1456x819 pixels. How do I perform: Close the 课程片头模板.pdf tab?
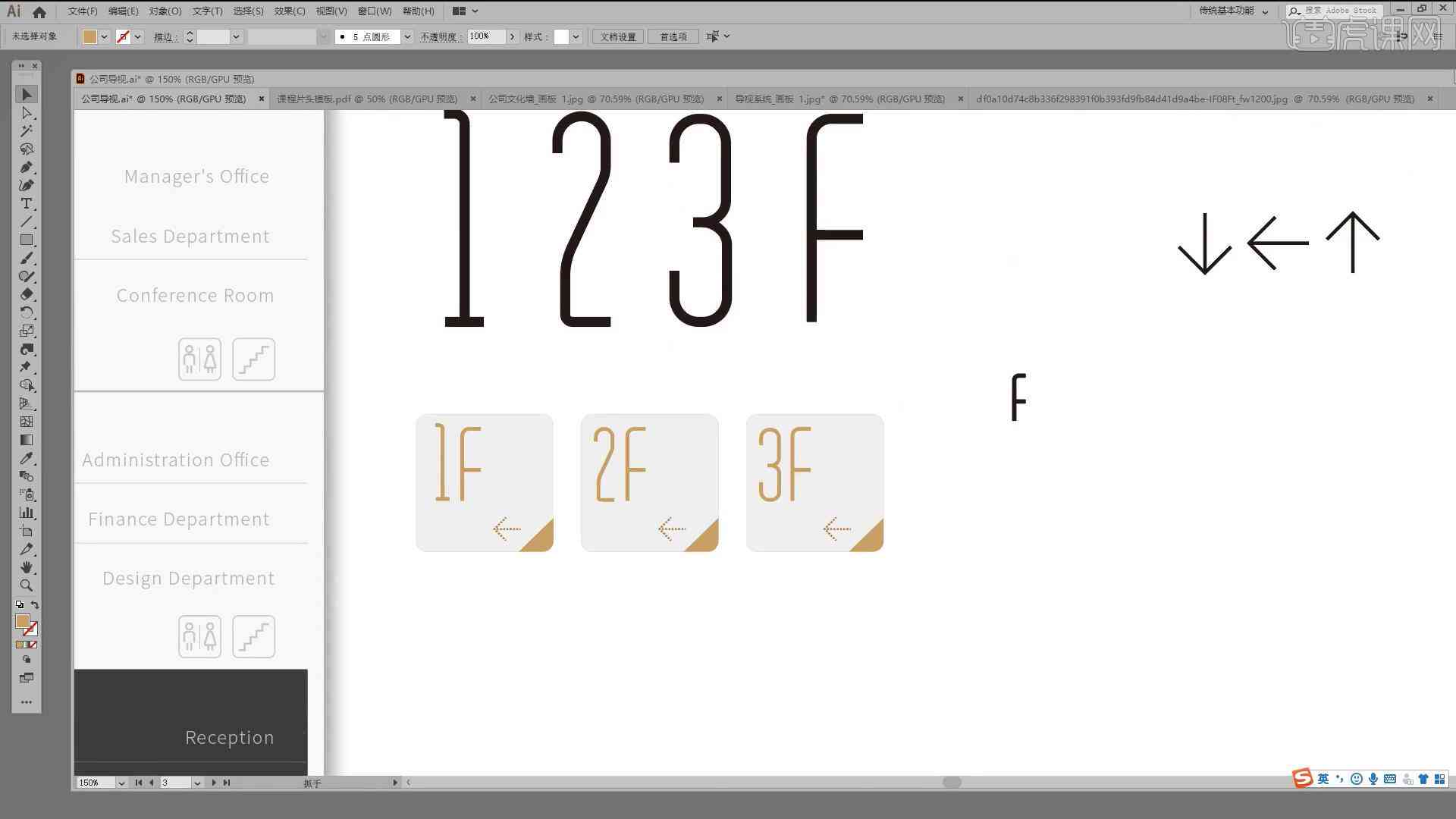pyautogui.click(x=473, y=99)
